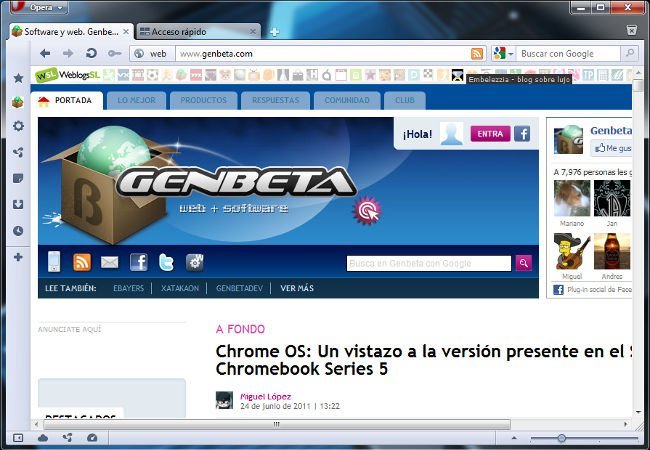Open the GENBETADEV link
This screenshot has height=450, width=650.
[x=239, y=288]
